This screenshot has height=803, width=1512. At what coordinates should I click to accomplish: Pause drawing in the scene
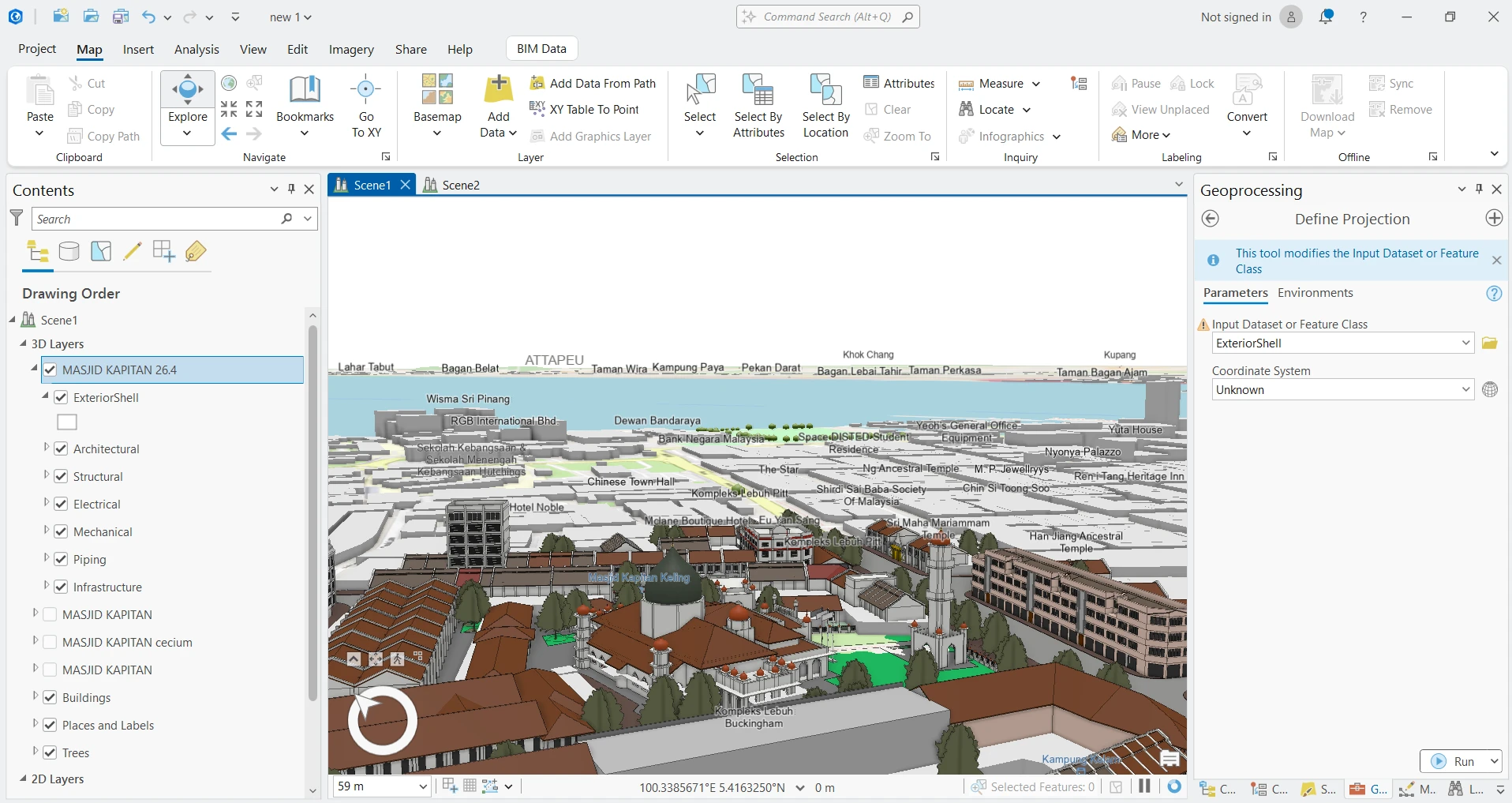tap(1145, 786)
